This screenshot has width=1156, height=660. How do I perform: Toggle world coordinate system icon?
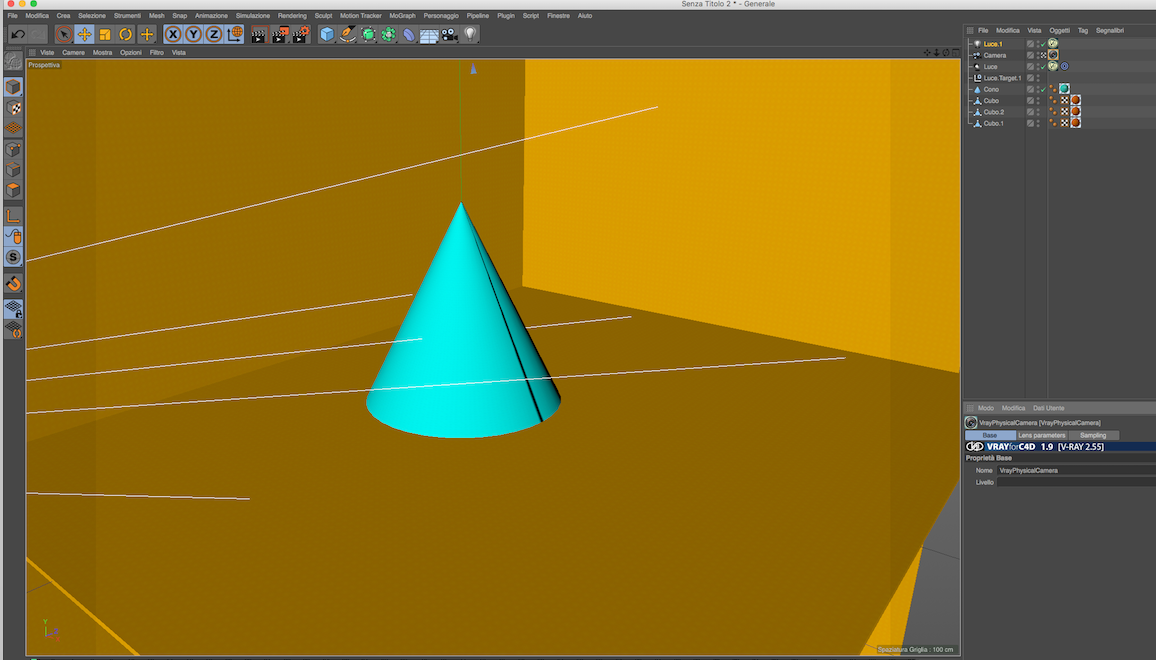[x=234, y=34]
